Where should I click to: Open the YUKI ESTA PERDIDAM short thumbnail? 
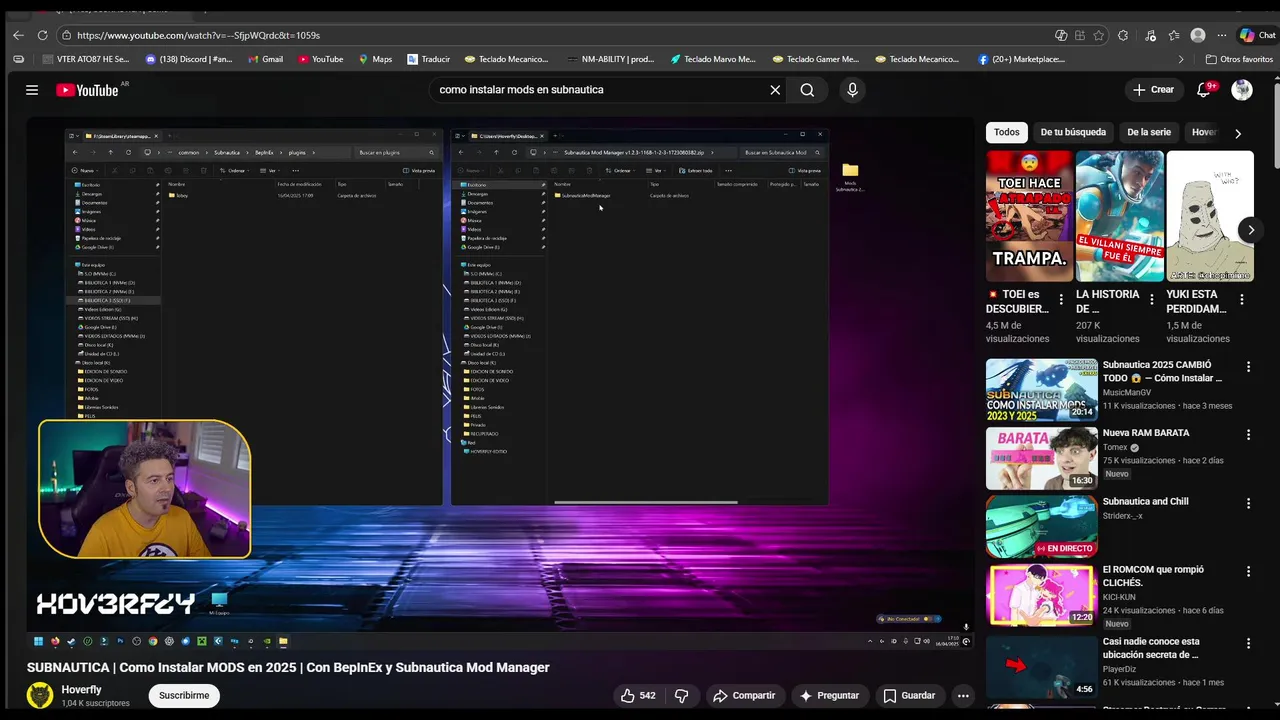click(x=1209, y=216)
